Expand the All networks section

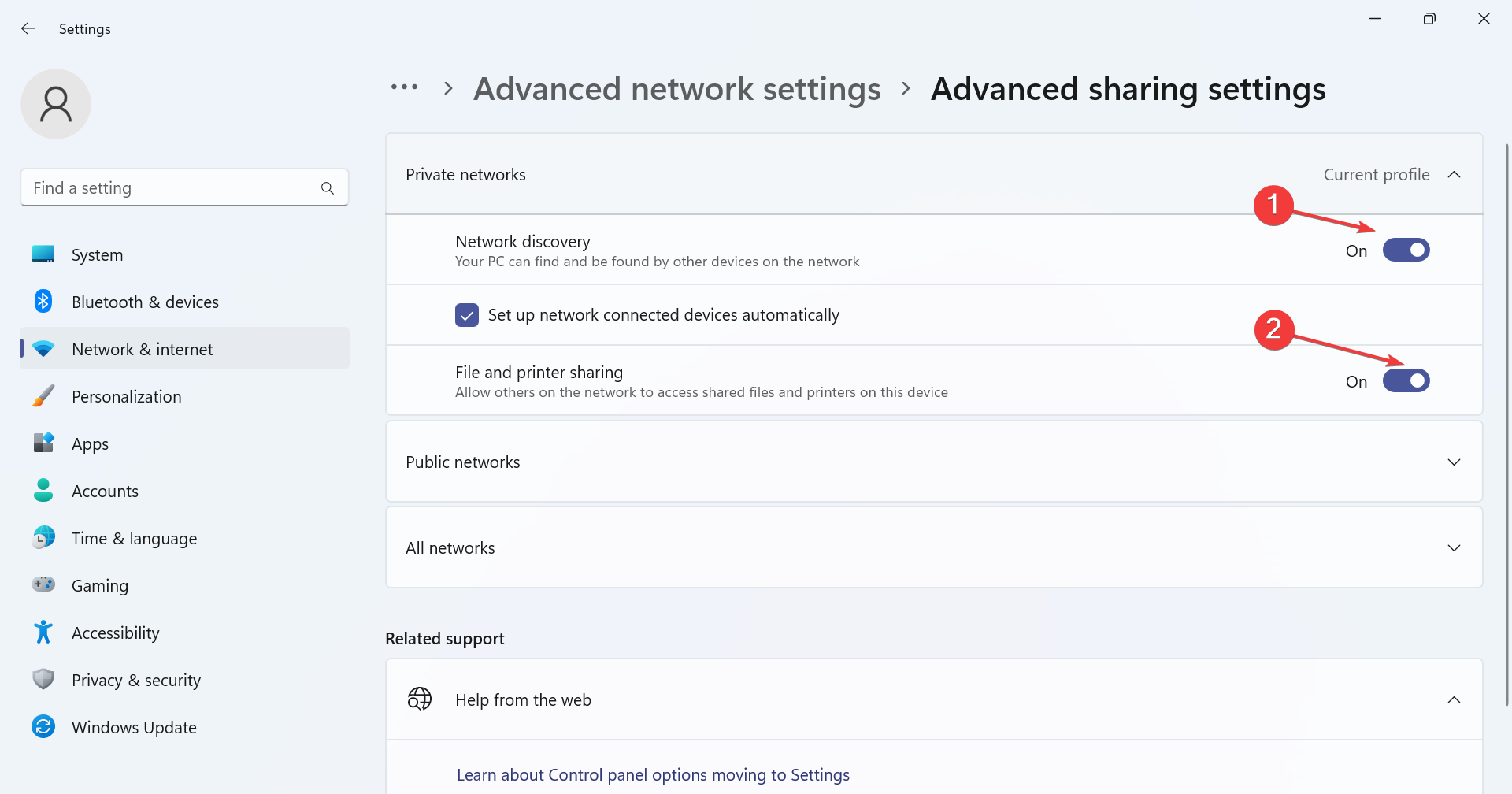point(1454,548)
